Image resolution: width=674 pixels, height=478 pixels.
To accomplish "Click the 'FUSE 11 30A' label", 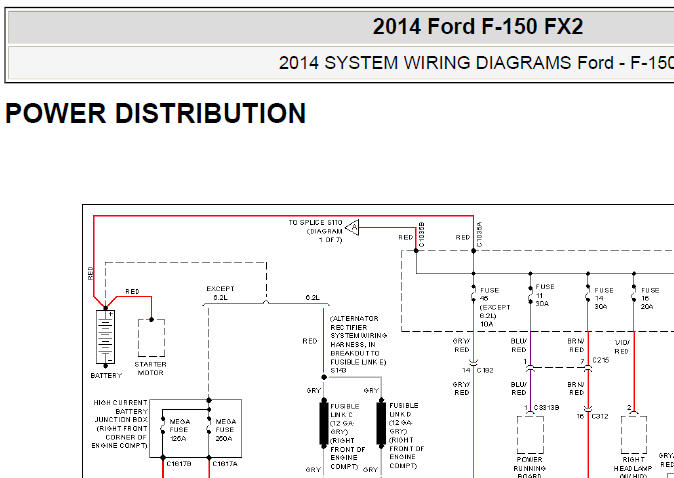I will [545, 295].
